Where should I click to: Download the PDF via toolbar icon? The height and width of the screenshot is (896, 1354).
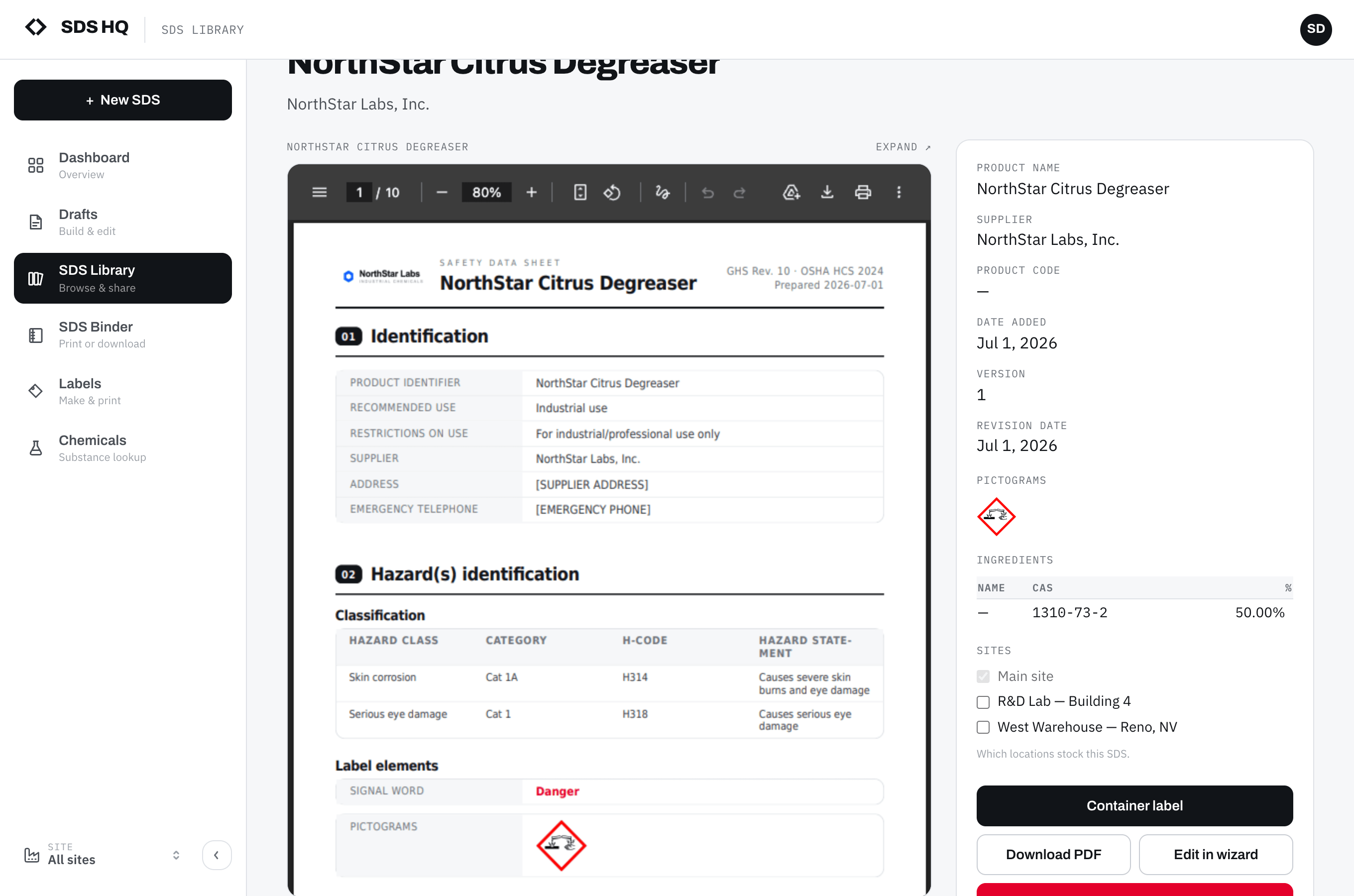coord(827,193)
